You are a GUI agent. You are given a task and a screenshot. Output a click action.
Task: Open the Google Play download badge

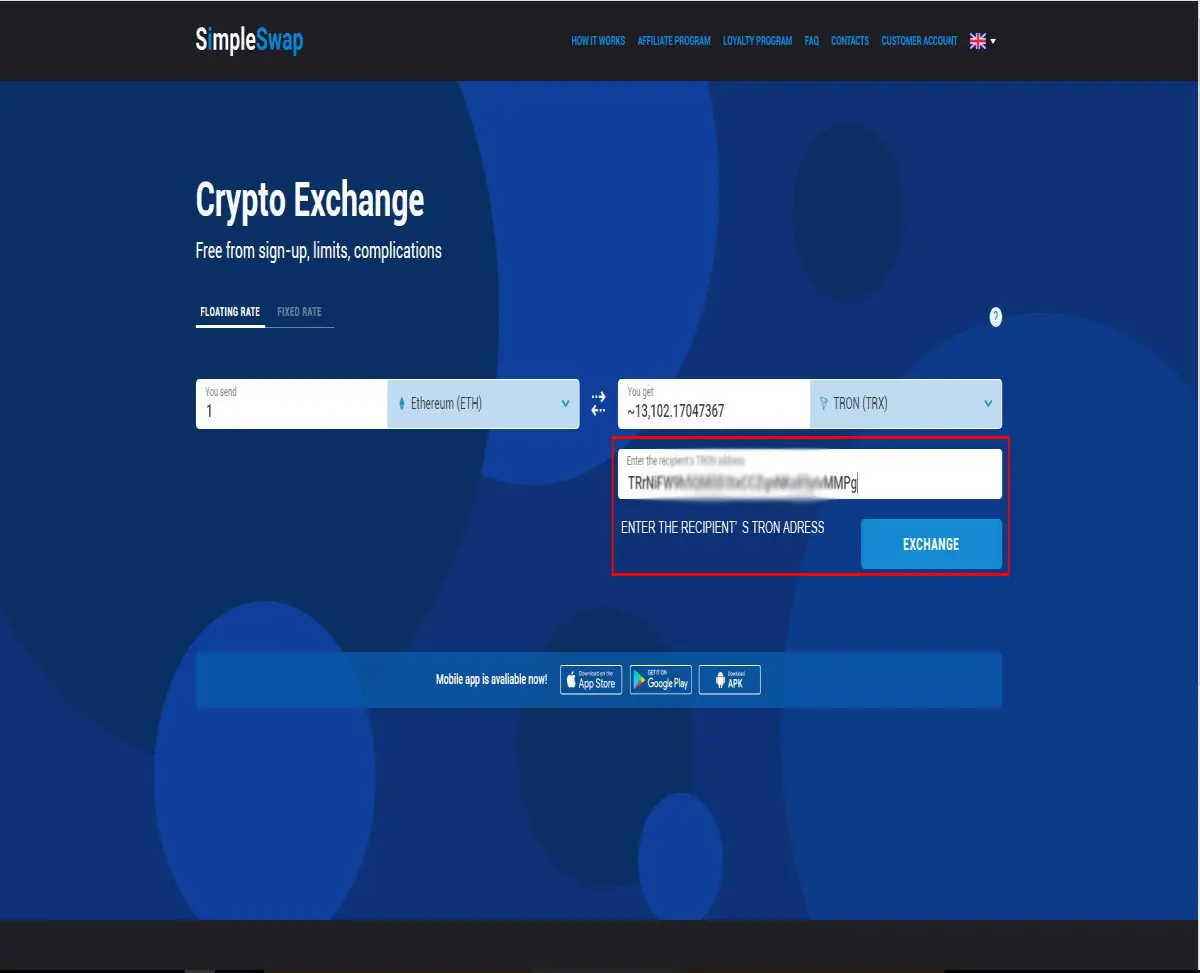pyautogui.click(x=661, y=680)
